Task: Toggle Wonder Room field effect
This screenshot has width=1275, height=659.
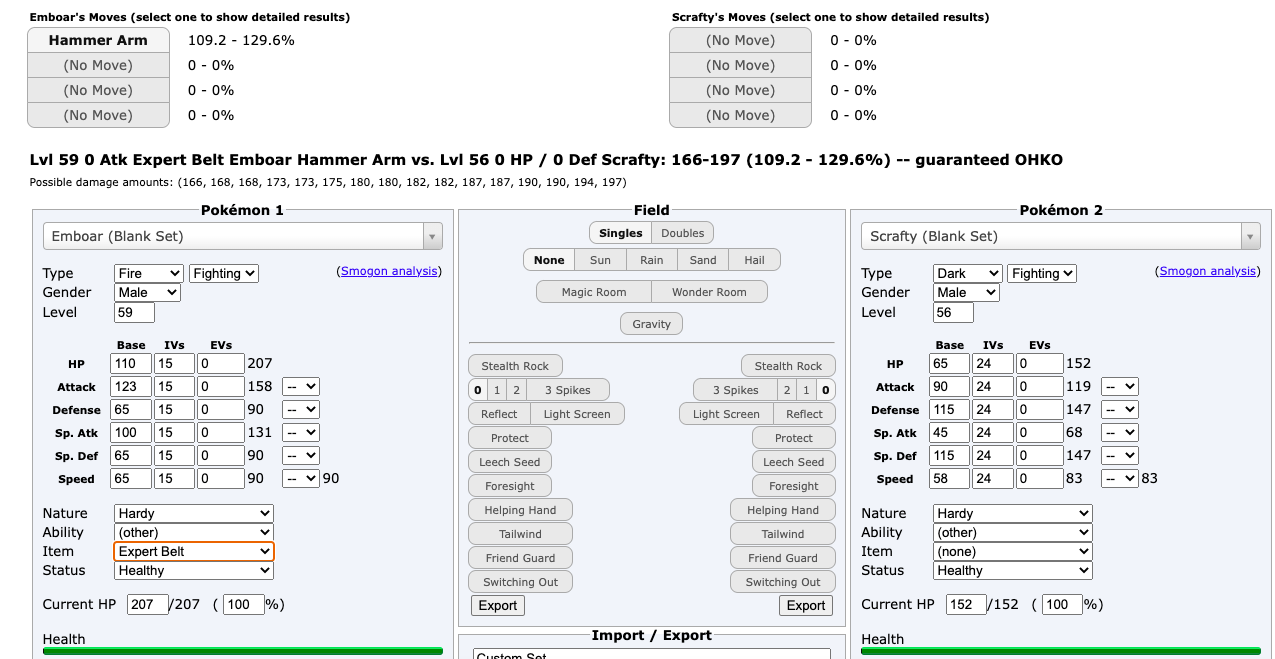Action: [709, 292]
